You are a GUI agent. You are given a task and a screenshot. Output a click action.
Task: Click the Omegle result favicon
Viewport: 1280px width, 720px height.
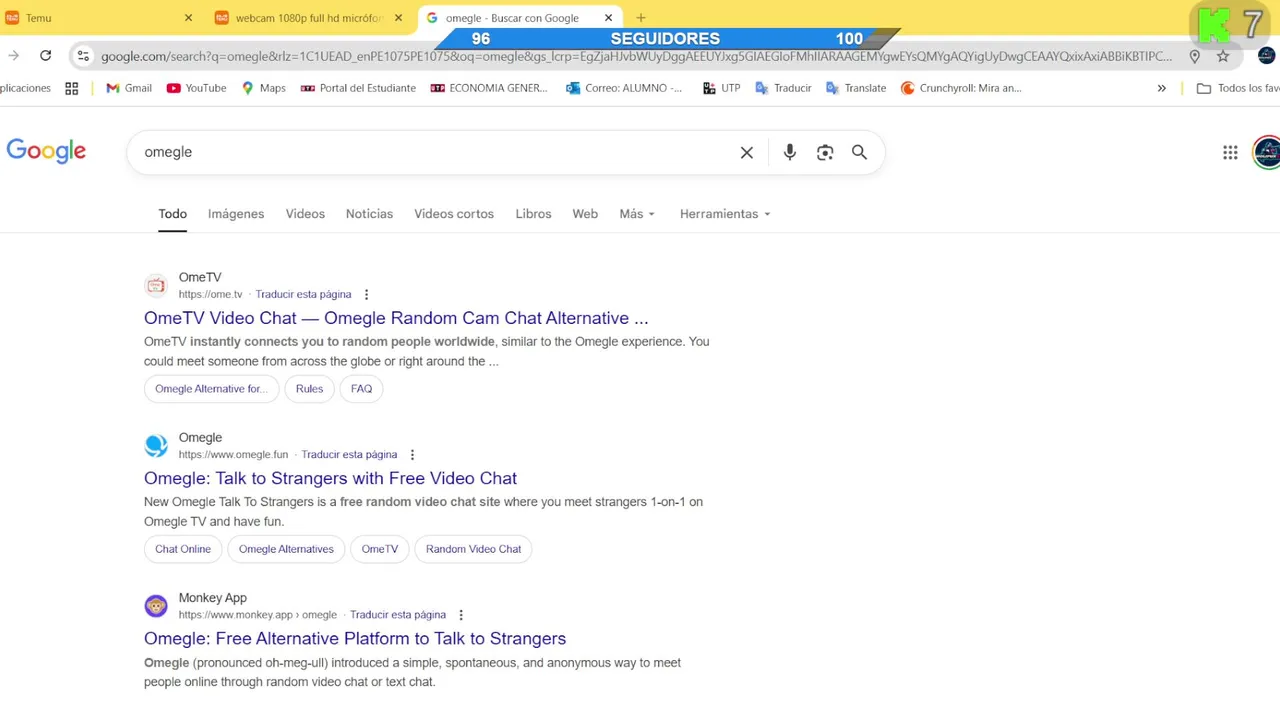click(156, 445)
